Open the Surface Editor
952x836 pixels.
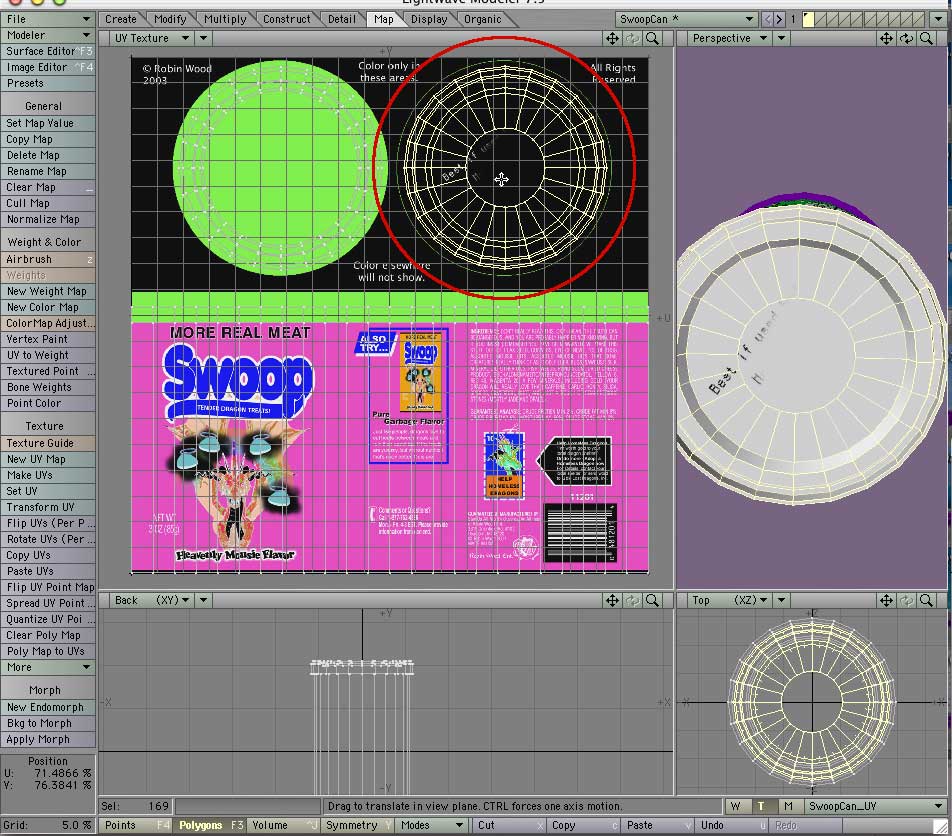[x=48, y=52]
